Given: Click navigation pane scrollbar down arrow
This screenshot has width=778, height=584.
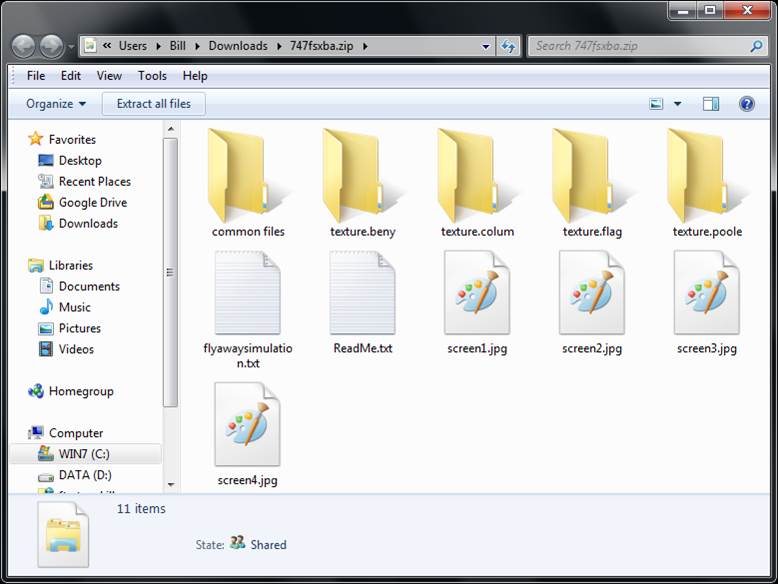Looking at the screenshot, I should [171, 484].
